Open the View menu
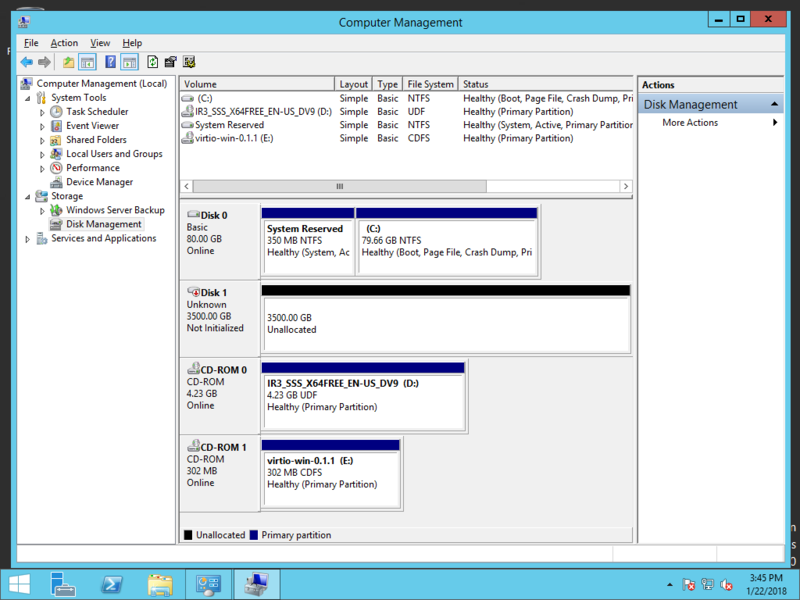The image size is (800, 600). tap(100, 43)
